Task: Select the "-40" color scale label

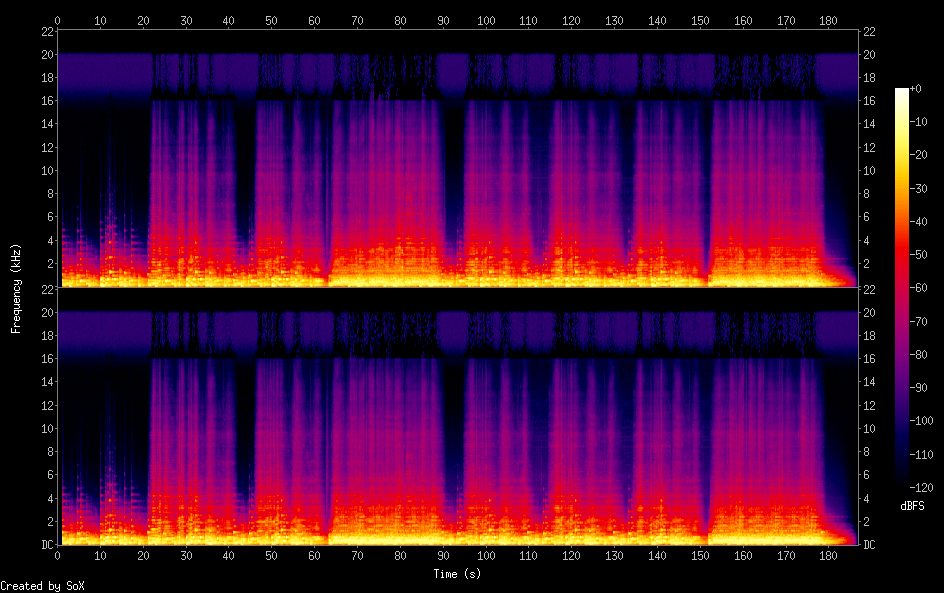Action: (x=919, y=222)
